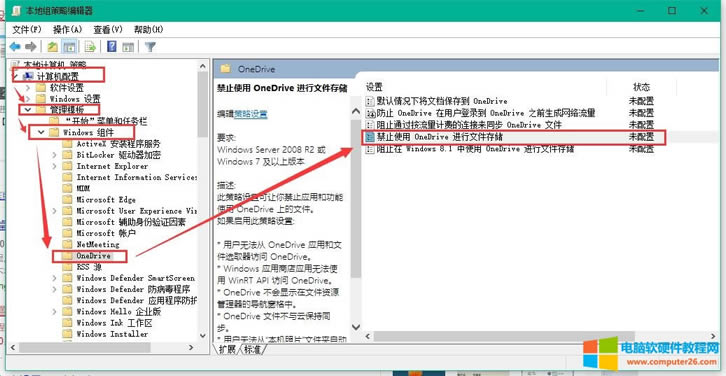Click the folder icon next to Windows 设置

pyautogui.click(x=41, y=98)
